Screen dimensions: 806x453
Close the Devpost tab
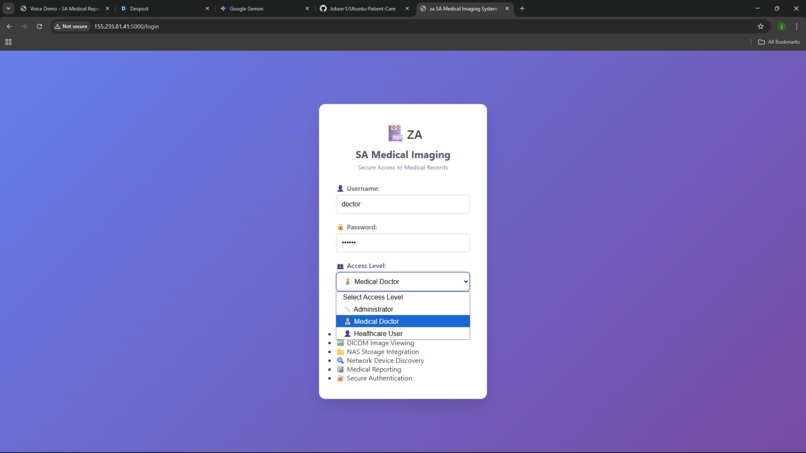click(x=207, y=9)
